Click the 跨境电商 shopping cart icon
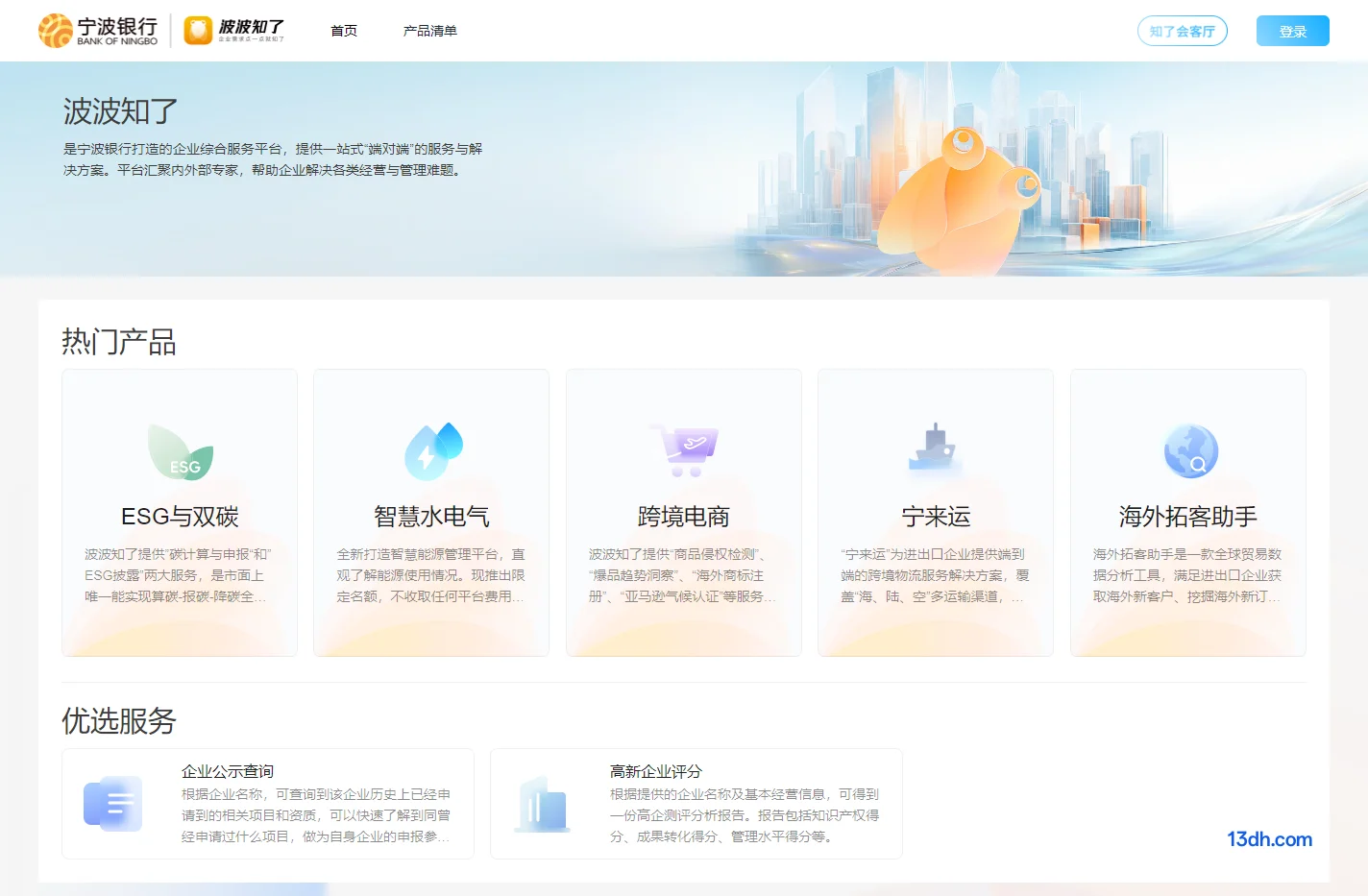Viewport: 1368px width, 896px height. tap(684, 450)
